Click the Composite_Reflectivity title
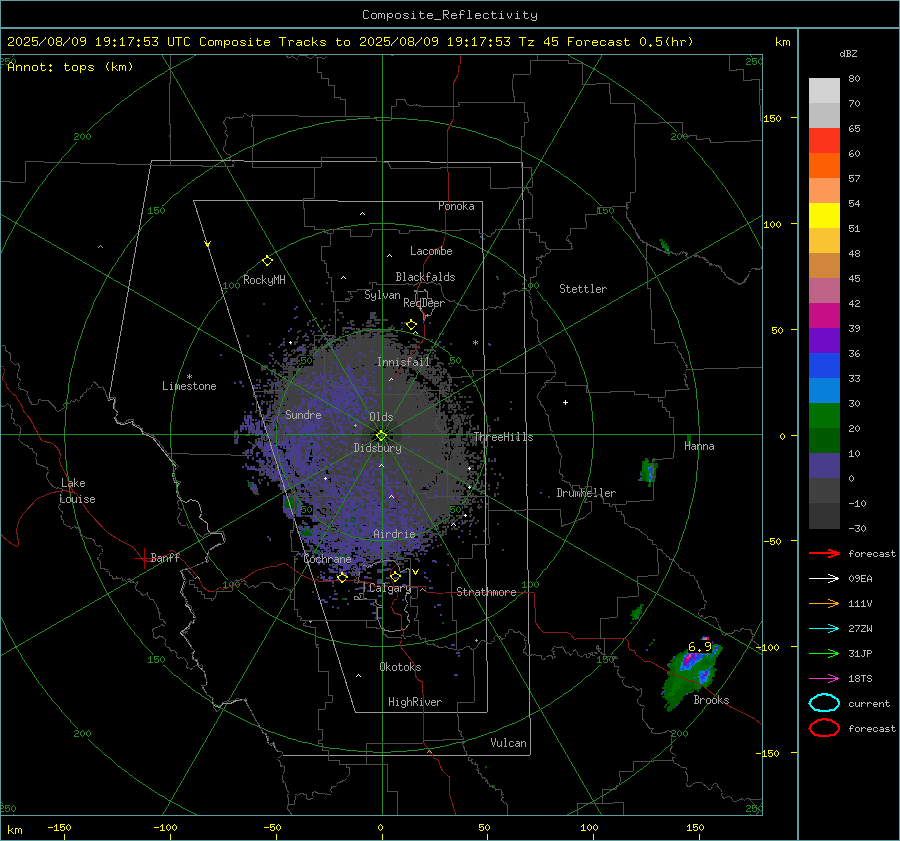The image size is (900, 841). (450, 15)
